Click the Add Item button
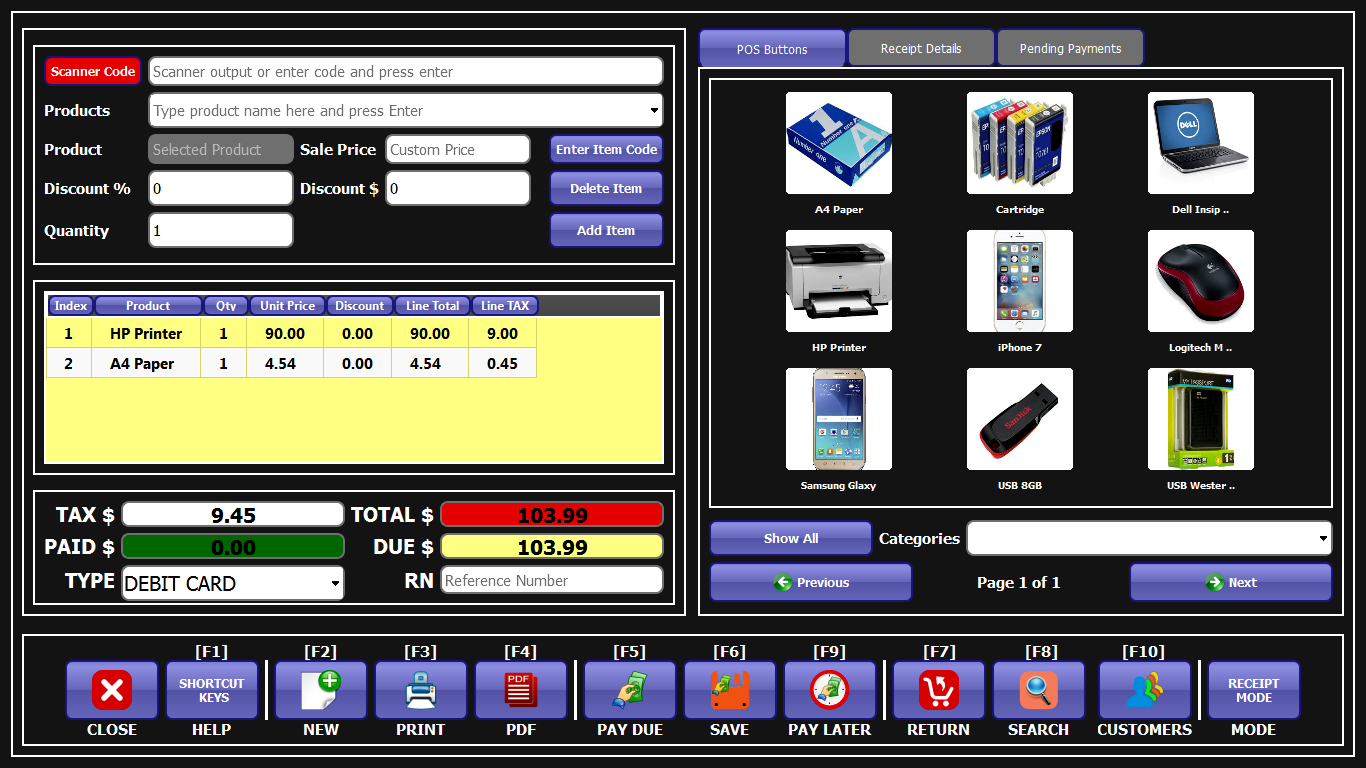This screenshot has height=768, width=1366. coord(606,230)
